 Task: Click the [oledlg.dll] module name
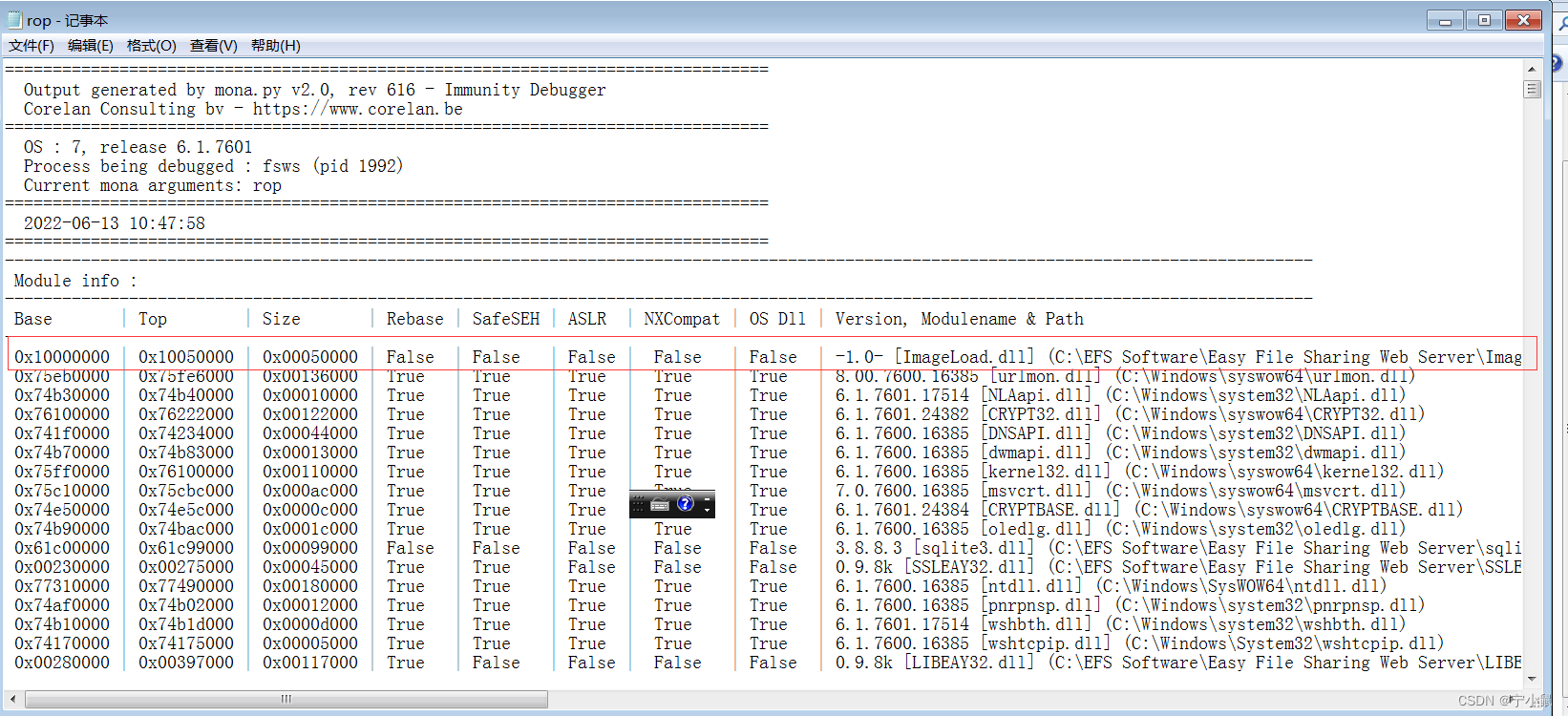point(1036,529)
